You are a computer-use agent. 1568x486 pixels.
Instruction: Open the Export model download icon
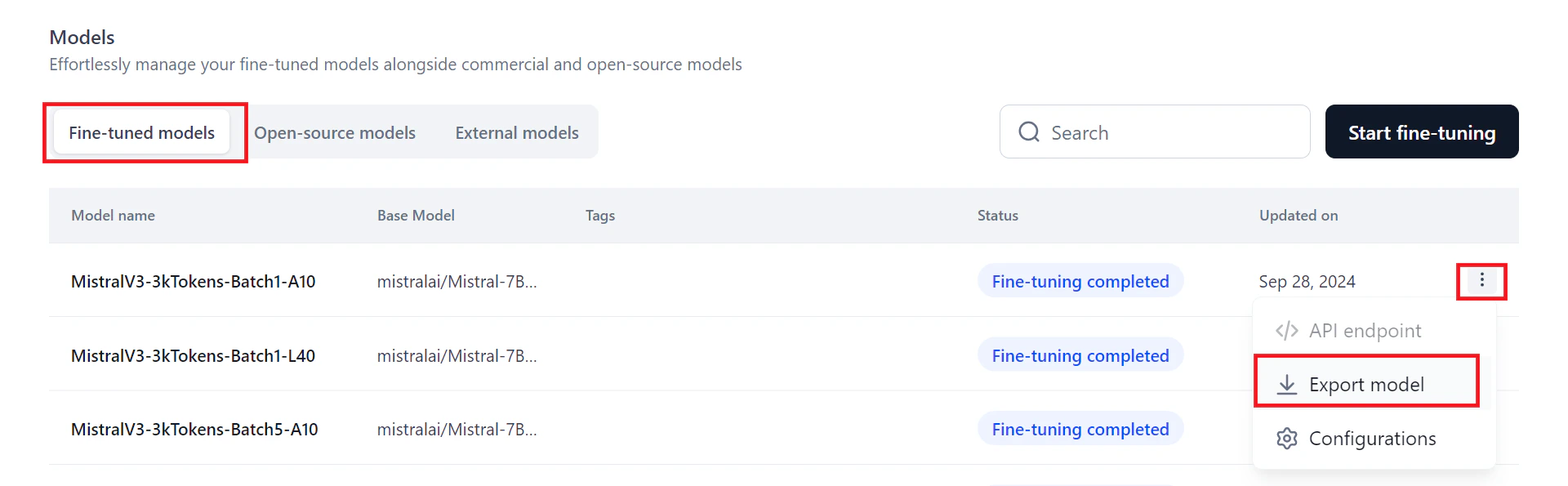tap(1287, 384)
